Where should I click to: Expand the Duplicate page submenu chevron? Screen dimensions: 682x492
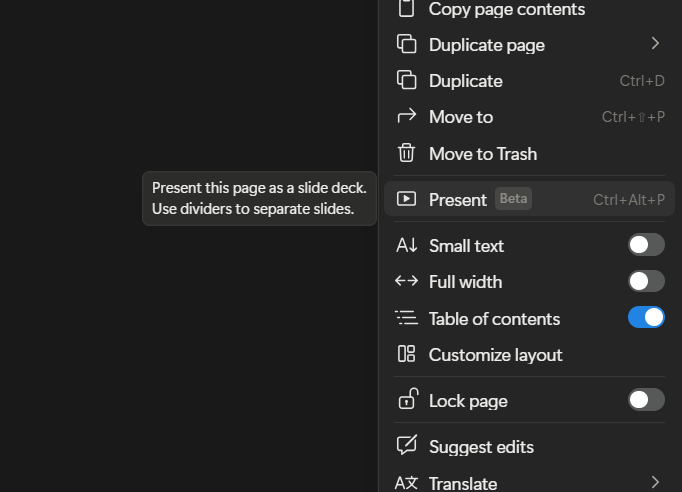pyautogui.click(x=655, y=44)
